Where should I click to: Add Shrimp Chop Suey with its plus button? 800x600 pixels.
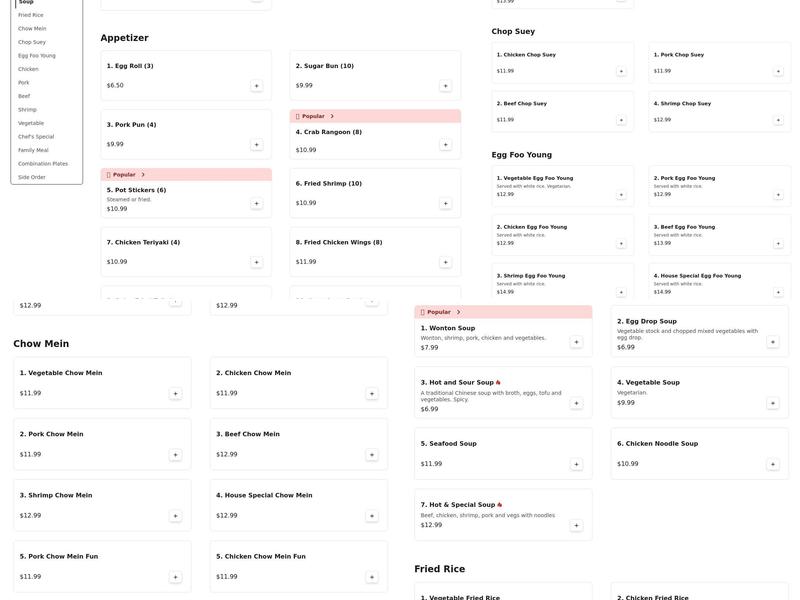778,120
